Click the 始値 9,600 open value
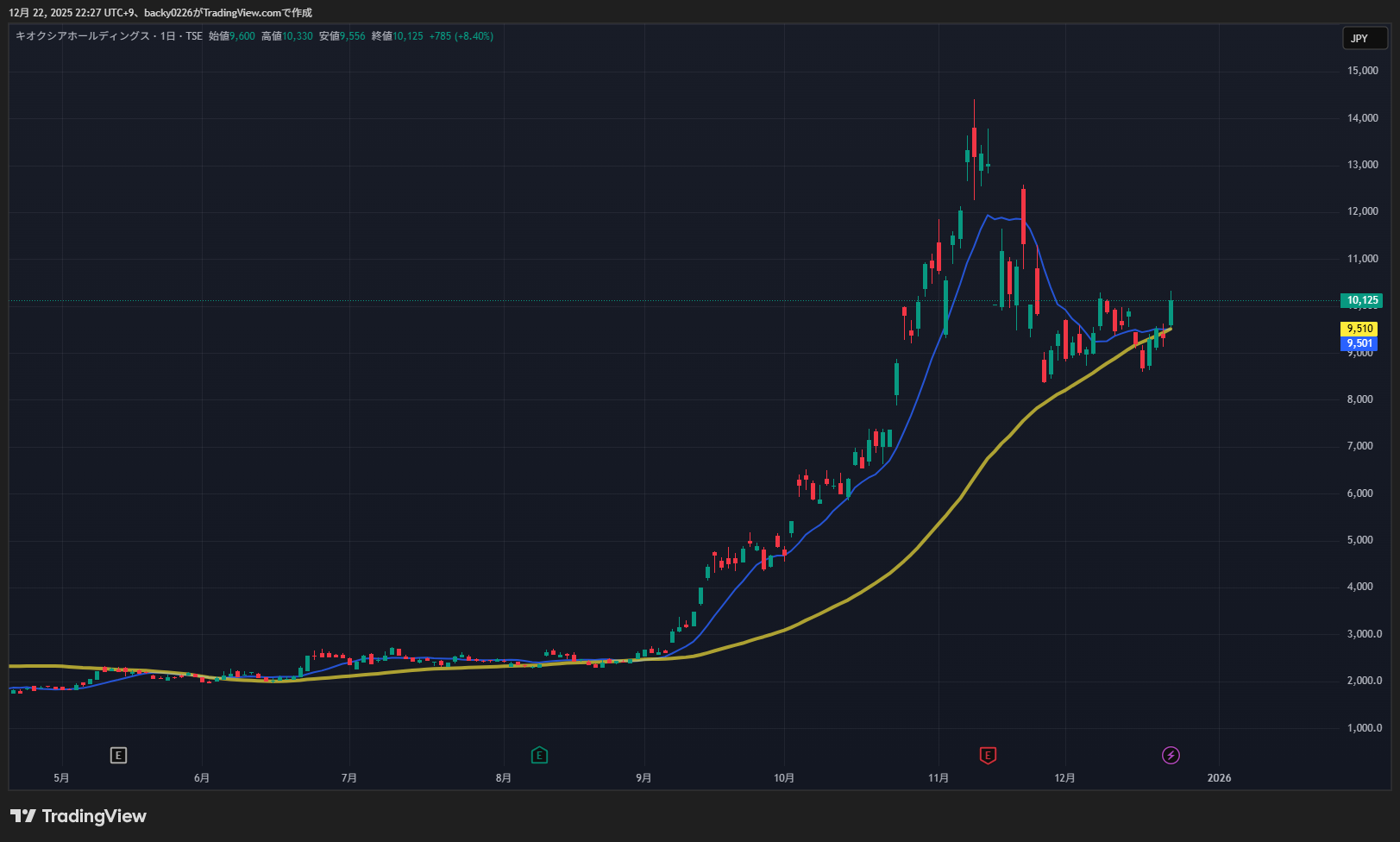The height and width of the screenshot is (842, 1400). coord(232,36)
